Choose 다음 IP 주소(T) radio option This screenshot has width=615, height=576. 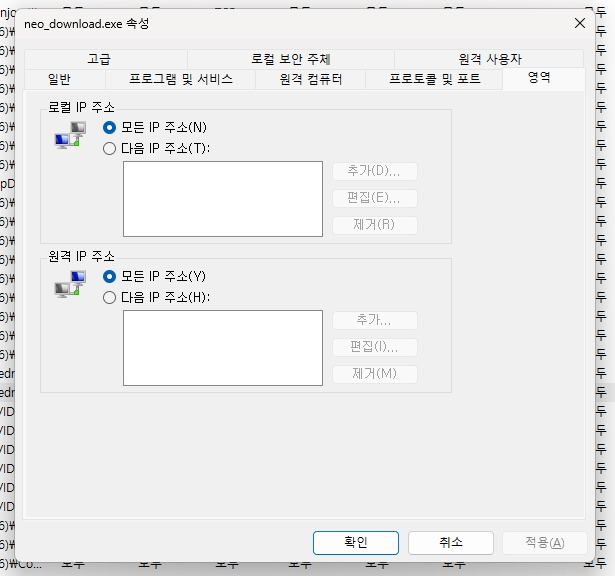click(x=109, y=148)
